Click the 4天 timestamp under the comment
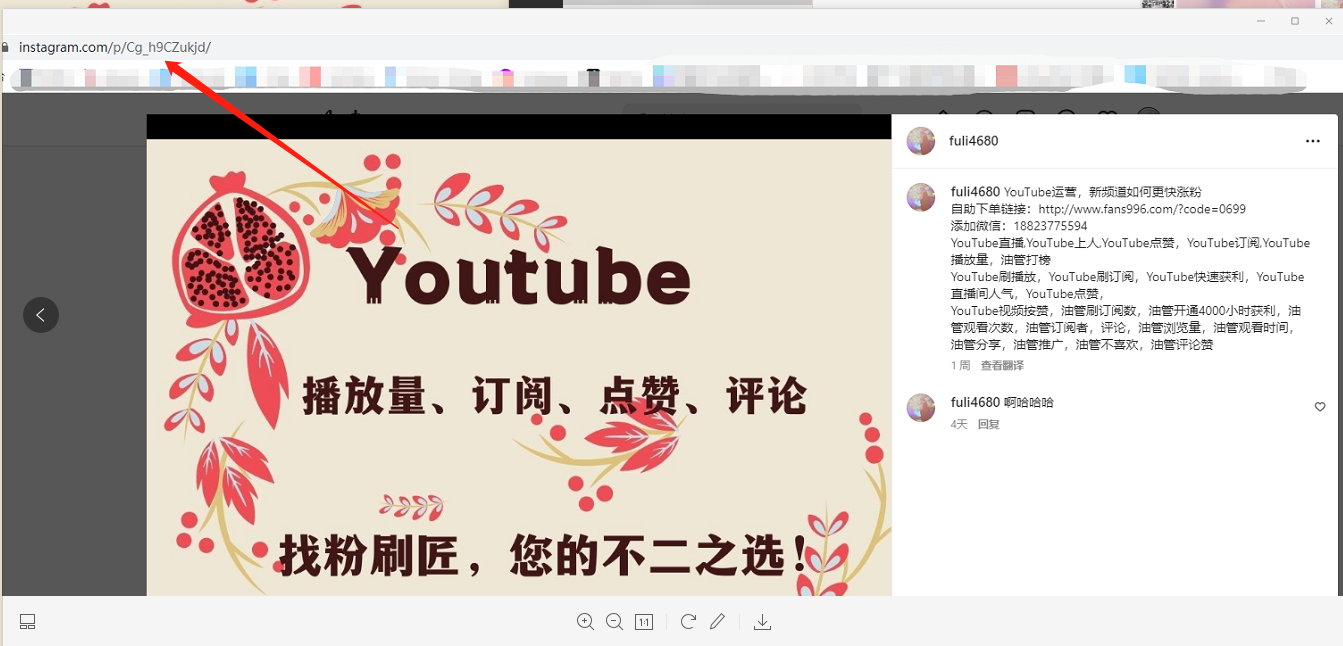This screenshot has width=1343, height=646. (x=959, y=424)
